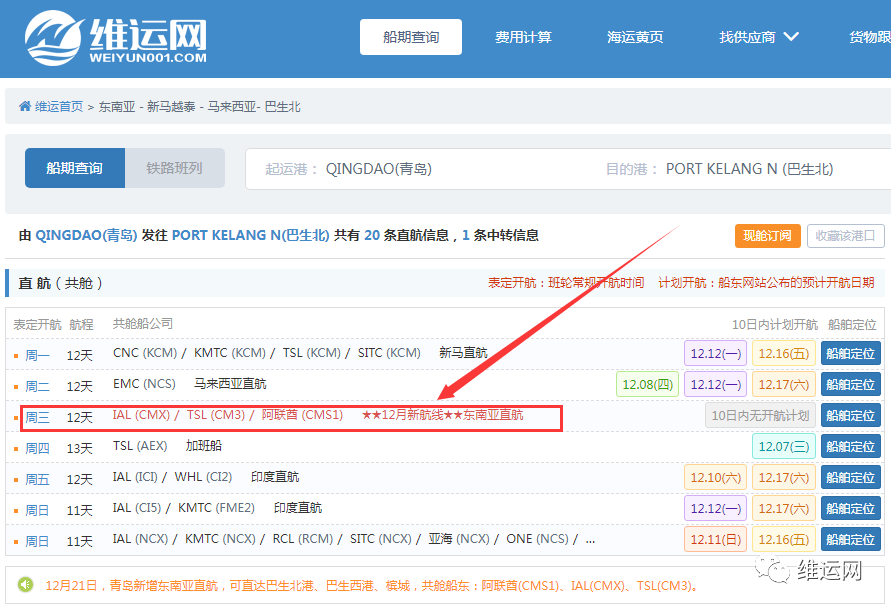Click the 收藏该港口 favorite port button
The height and width of the screenshot is (609, 891).
(846, 236)
